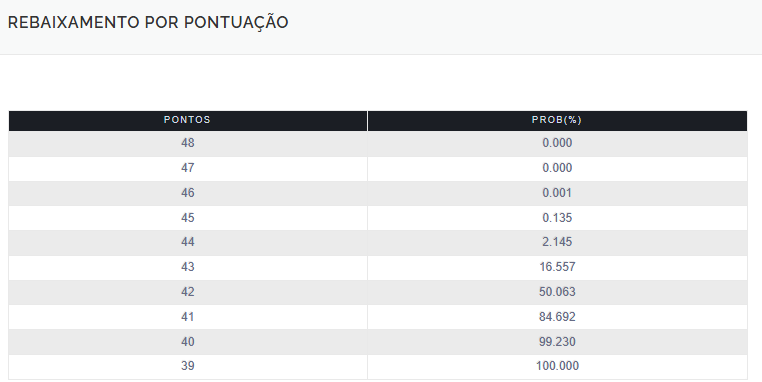
Task: Select the 39 points cell
Action: [x=188, y=366]
